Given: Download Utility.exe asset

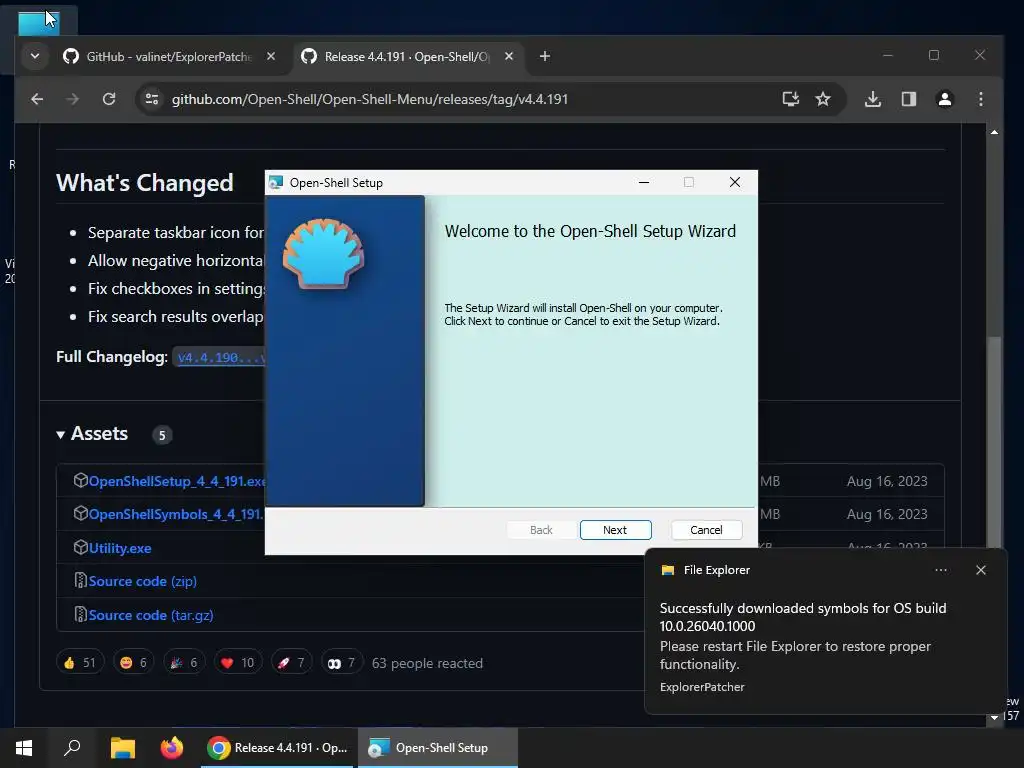Looking at the screenshot, I should point(120,549).
